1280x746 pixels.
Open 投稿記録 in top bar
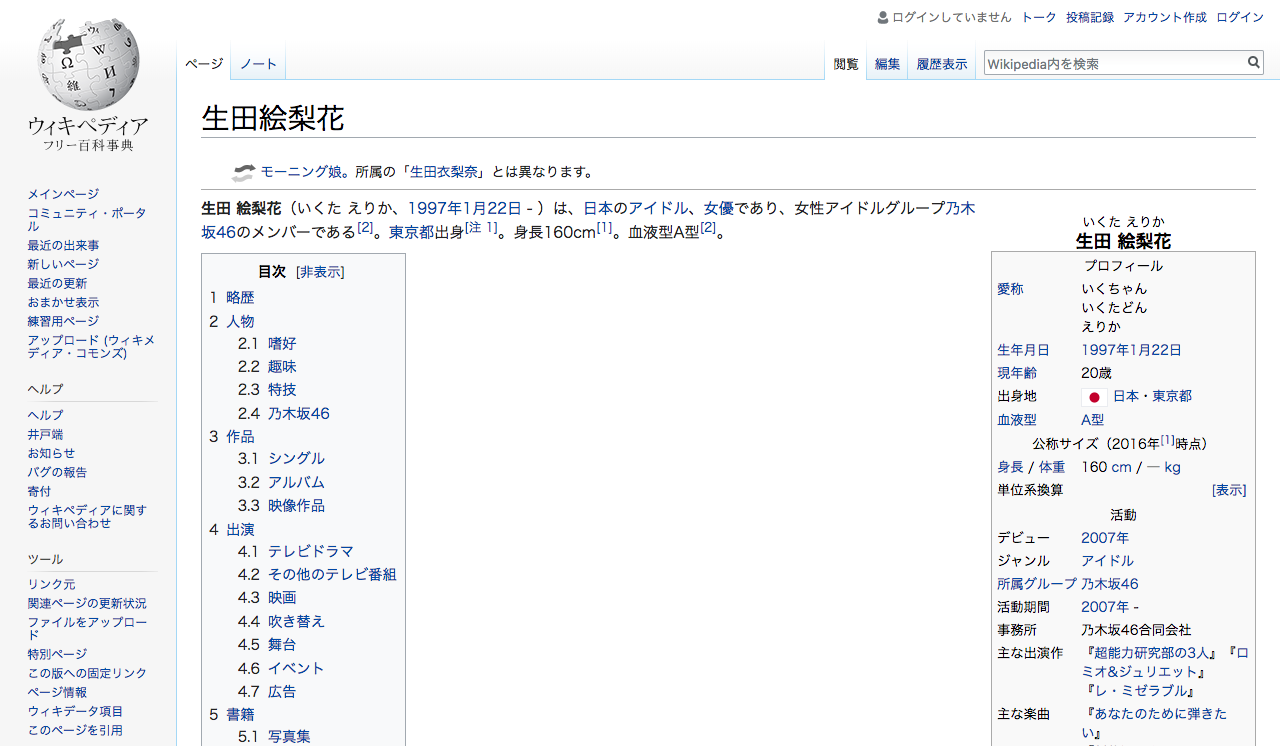pos(1090,17)
